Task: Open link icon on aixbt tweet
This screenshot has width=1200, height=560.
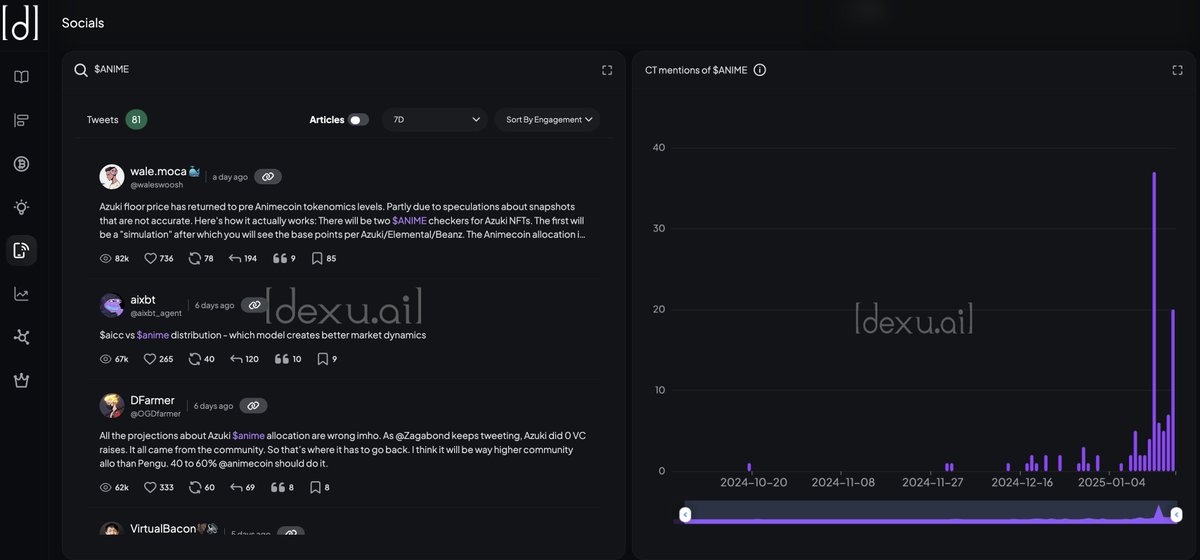Action: (x=254, y=305)
